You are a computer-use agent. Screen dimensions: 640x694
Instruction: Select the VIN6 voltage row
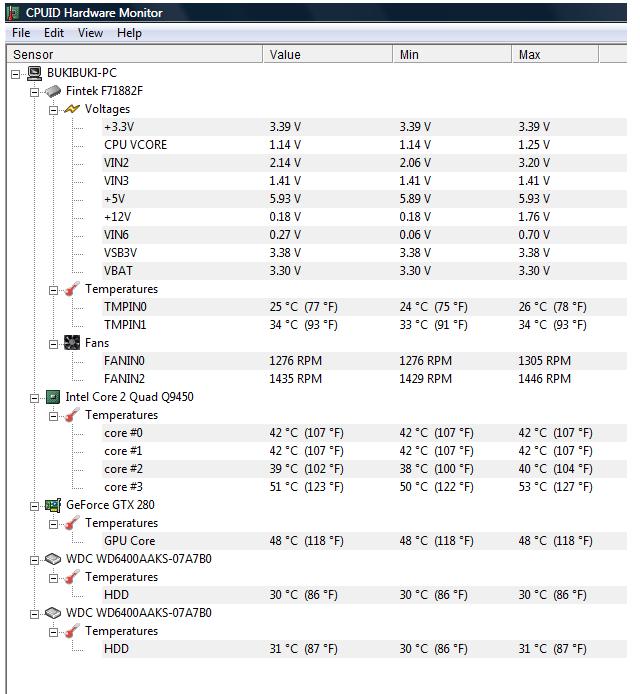pyautogui.click(x=364, y=235)
